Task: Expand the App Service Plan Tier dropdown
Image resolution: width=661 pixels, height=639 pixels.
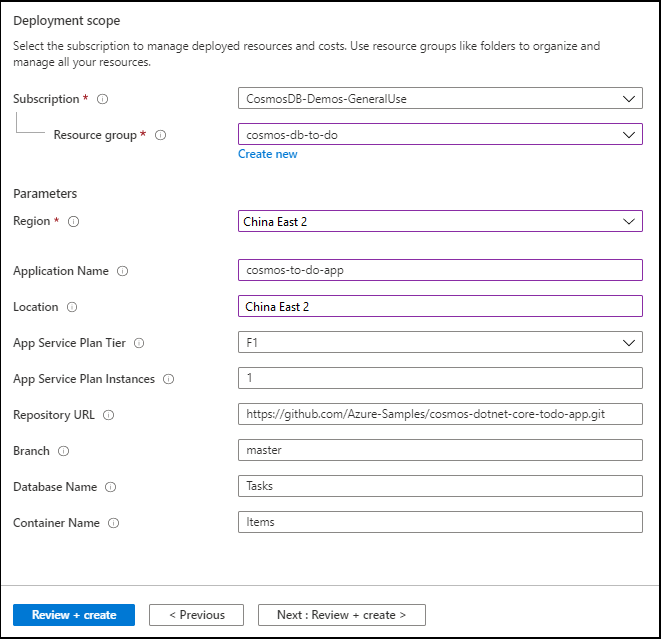Action: (x=440, y=343)
